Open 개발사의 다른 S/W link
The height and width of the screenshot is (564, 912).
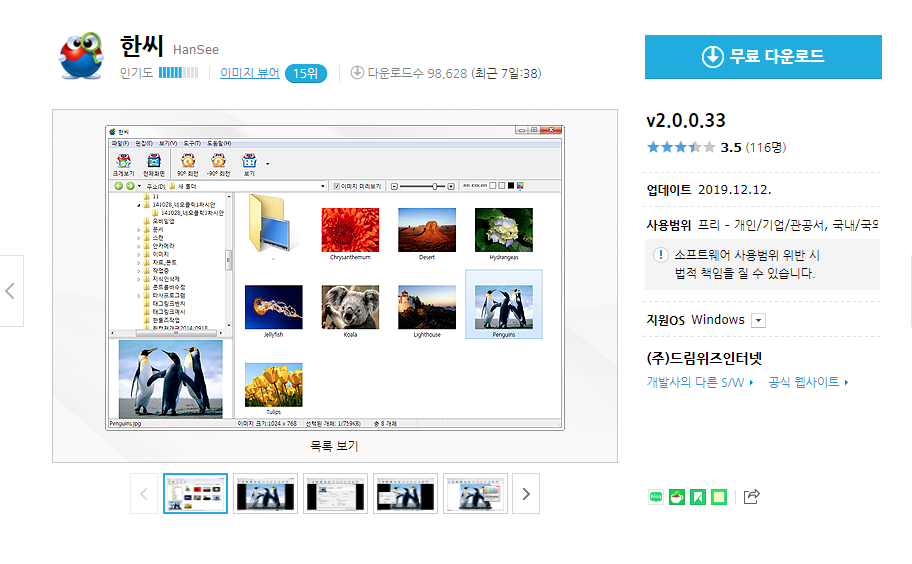700,382
